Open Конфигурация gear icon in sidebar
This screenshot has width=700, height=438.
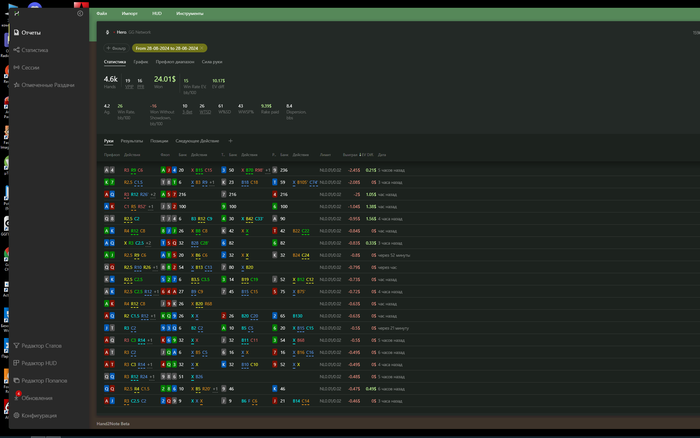(17, 415)
